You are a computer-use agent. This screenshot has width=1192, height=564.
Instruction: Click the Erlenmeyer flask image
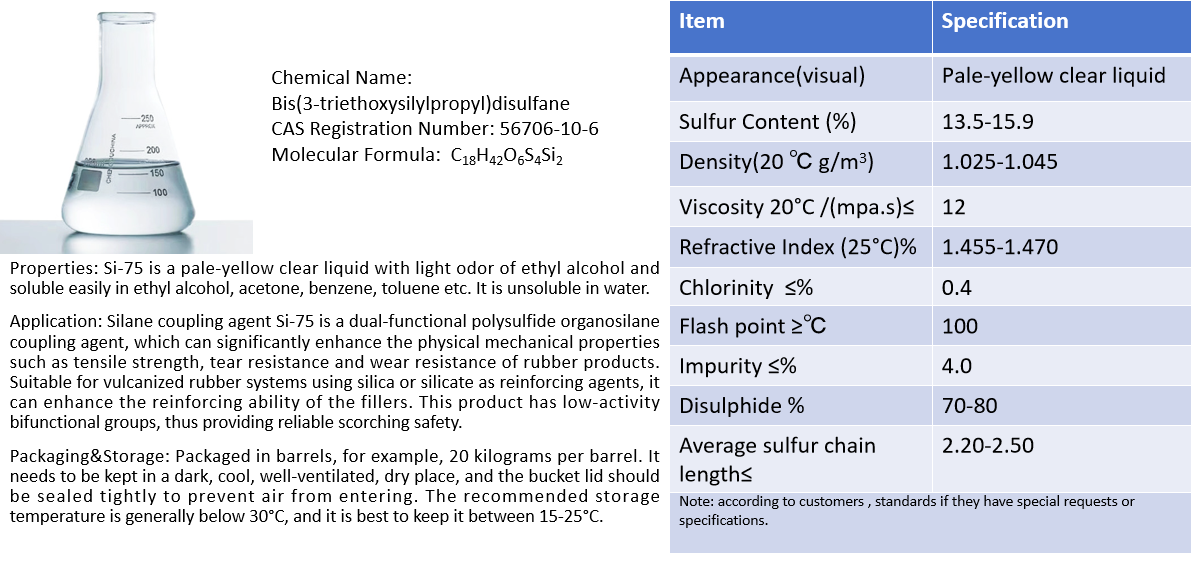(x=126, y=127)
